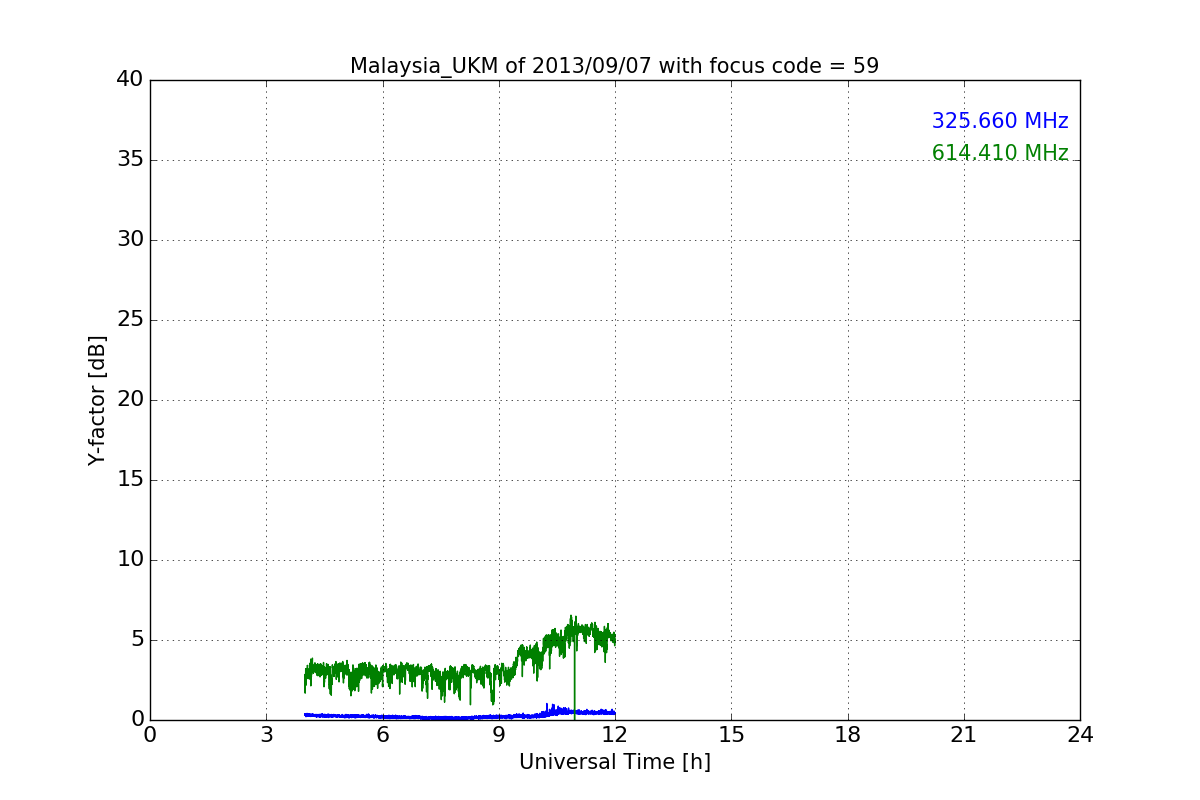Click the y-axis tick label 30
The width and height of the screenshot is (1200, 800).
[x=130, y=240]
